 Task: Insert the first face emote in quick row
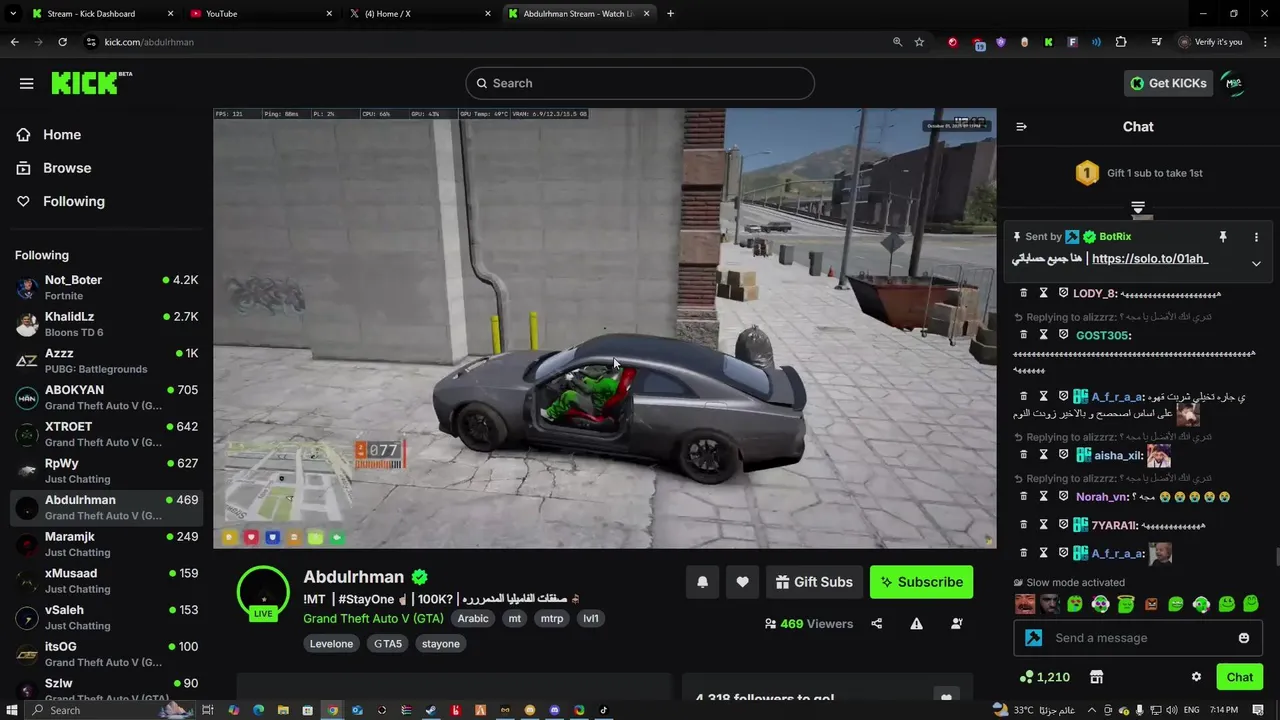[x=1025, y=604]
